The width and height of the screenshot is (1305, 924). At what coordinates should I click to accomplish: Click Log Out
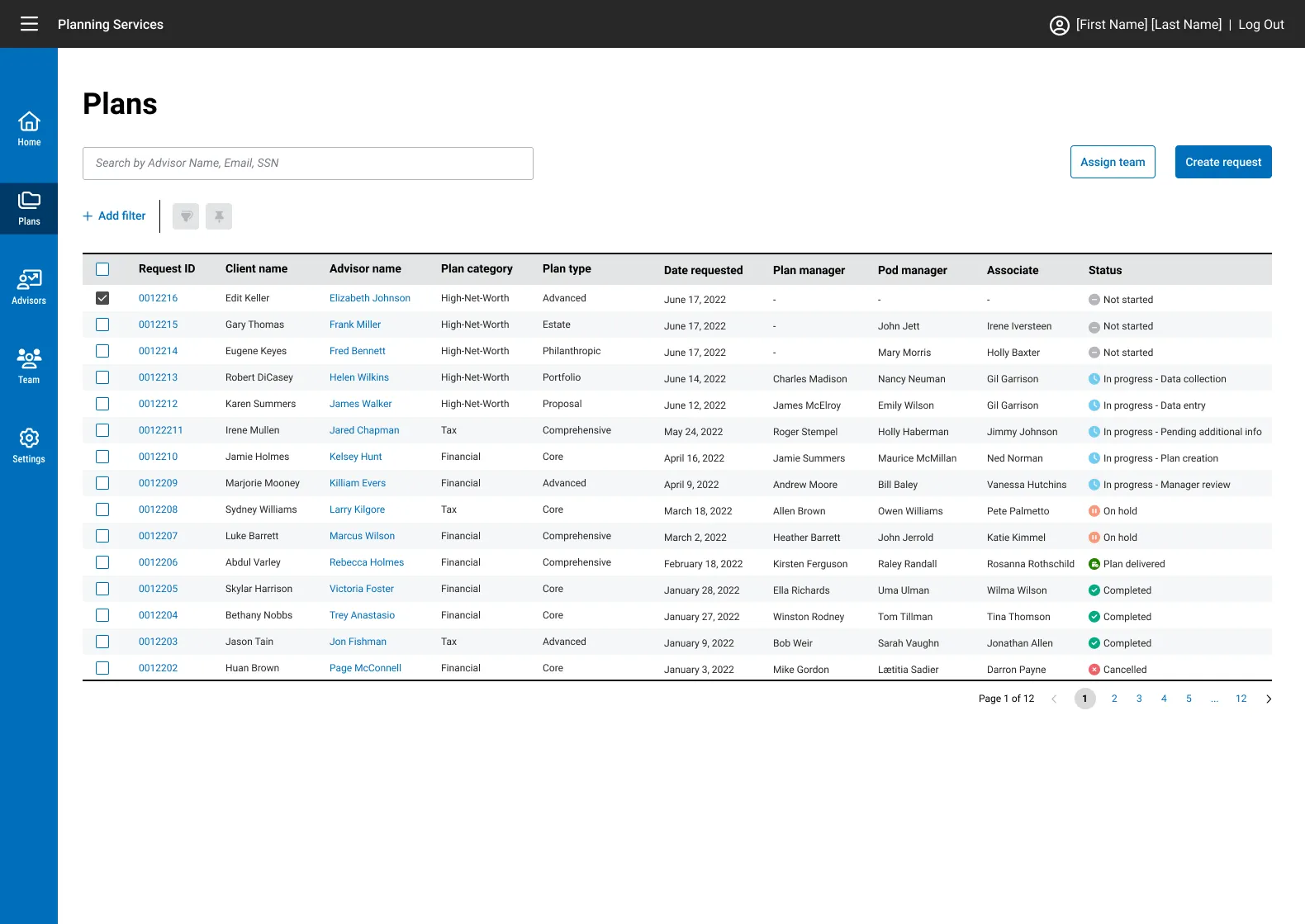click(x=1261, y=25)
